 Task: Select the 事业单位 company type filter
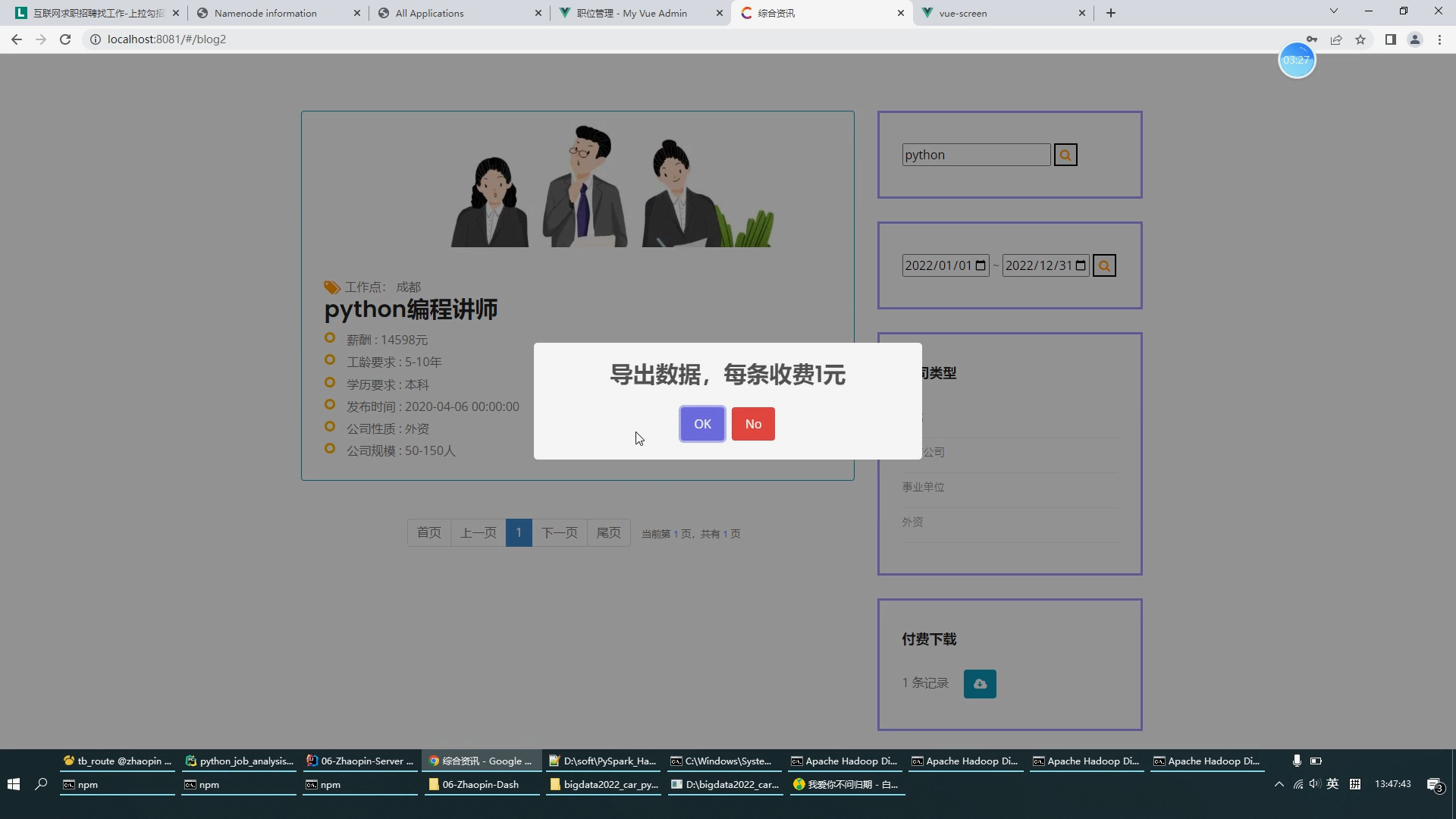(x=922, y=487)
